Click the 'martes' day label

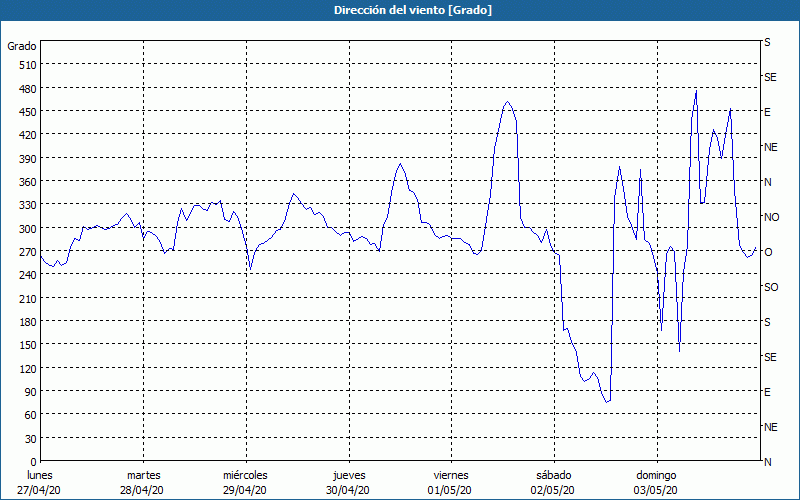144,476
